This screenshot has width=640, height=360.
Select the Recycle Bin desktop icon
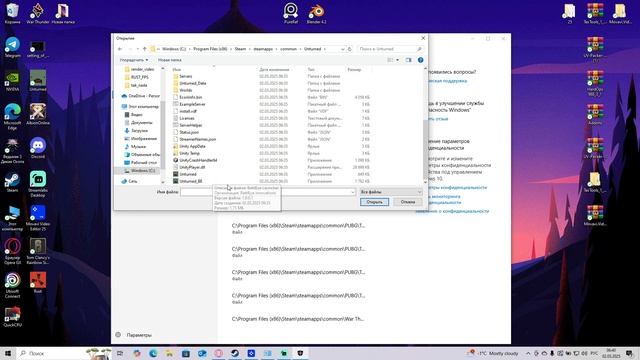tap(12, 13)
